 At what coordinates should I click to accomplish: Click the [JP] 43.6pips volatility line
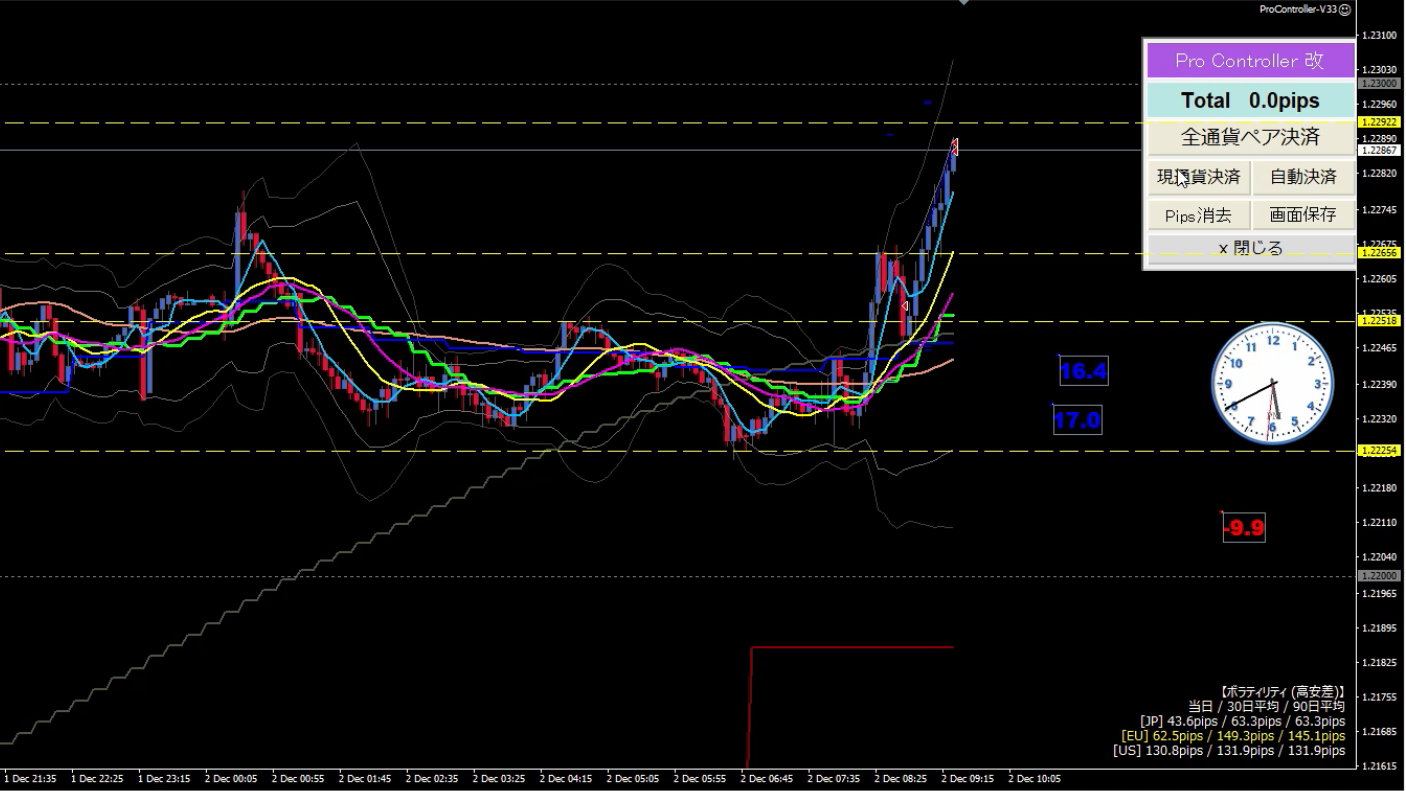point(1243,720)
